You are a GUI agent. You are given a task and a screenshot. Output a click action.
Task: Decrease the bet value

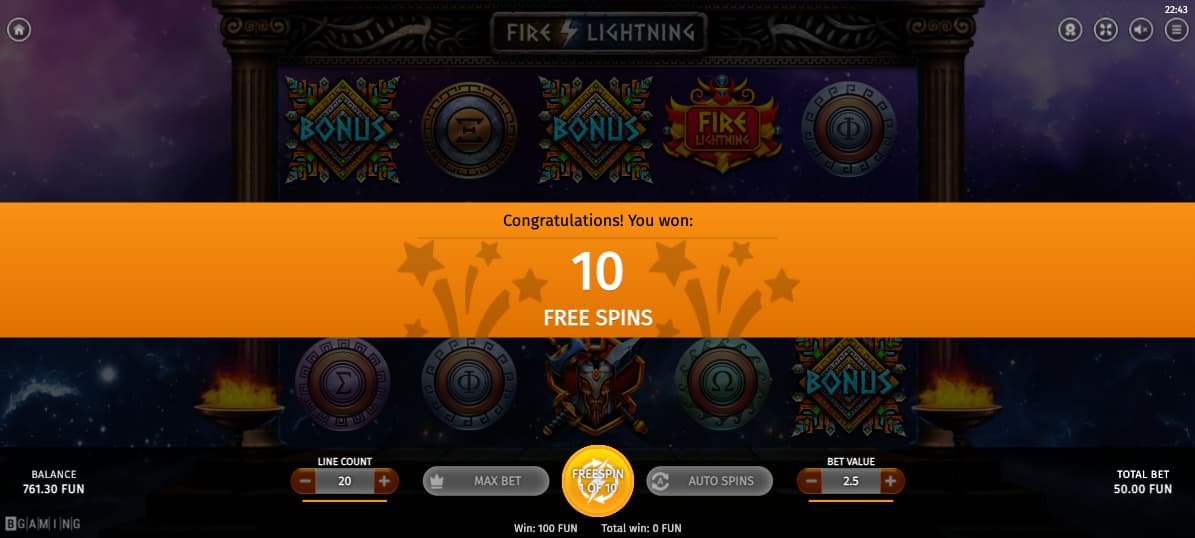[811, 481]
